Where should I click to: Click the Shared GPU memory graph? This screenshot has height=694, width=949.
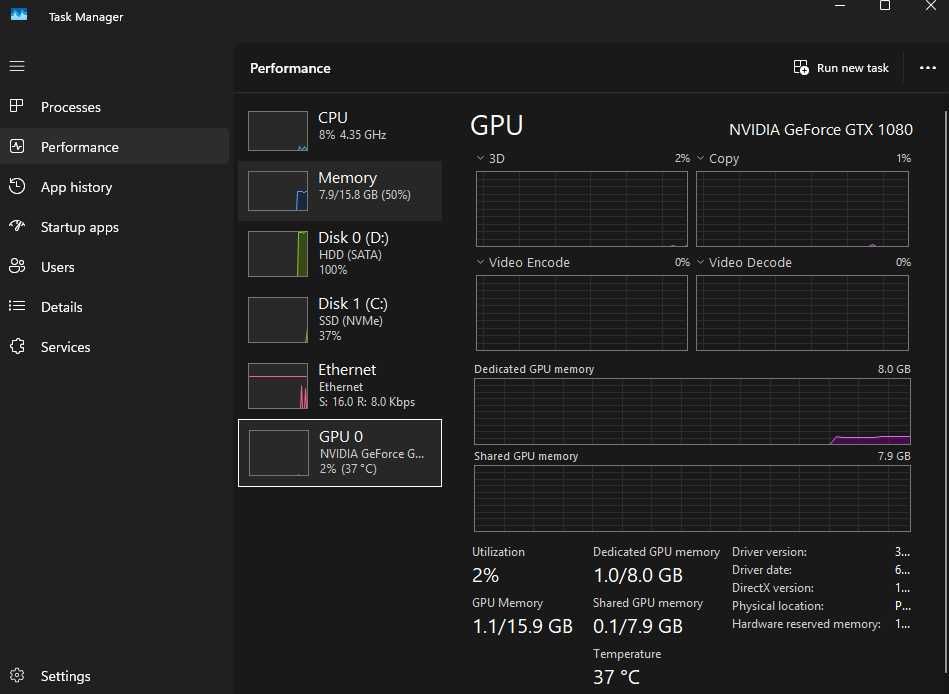[692, 499]
